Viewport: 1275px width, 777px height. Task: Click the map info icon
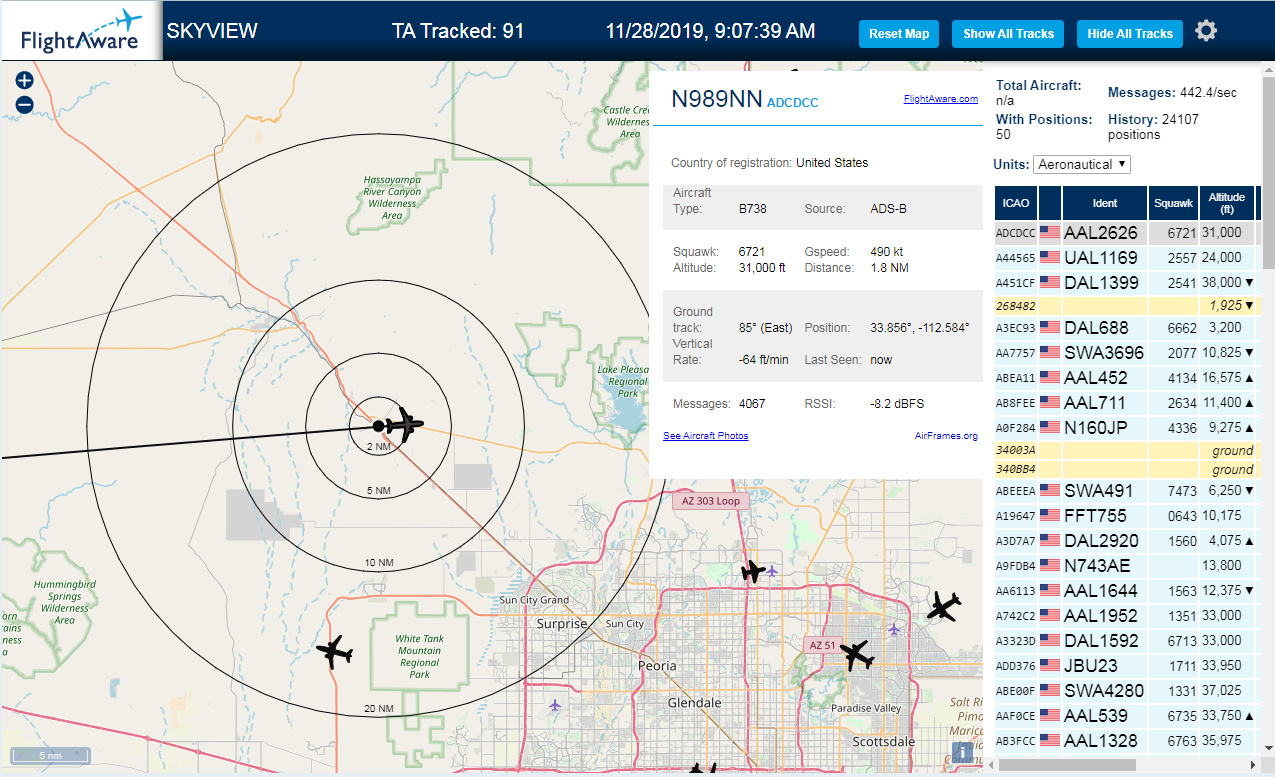coord(963,754)
